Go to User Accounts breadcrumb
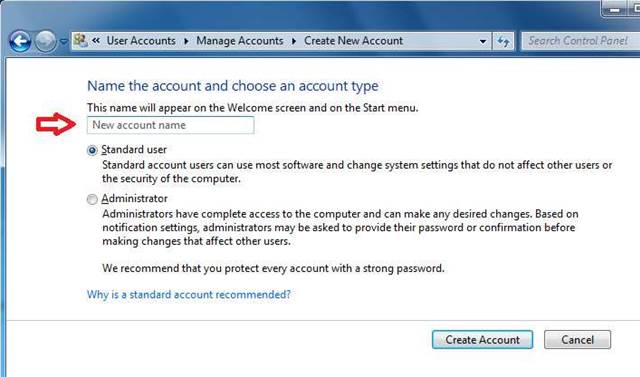The height and width of the screenshot is (377, 640). pos(141,41)
